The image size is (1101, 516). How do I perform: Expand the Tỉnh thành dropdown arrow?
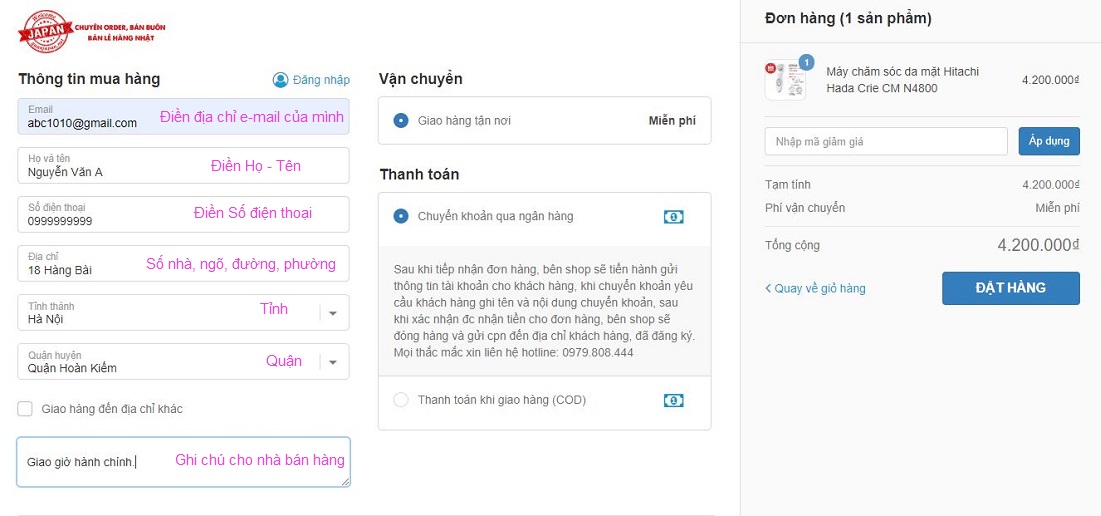tap(333, 313)
